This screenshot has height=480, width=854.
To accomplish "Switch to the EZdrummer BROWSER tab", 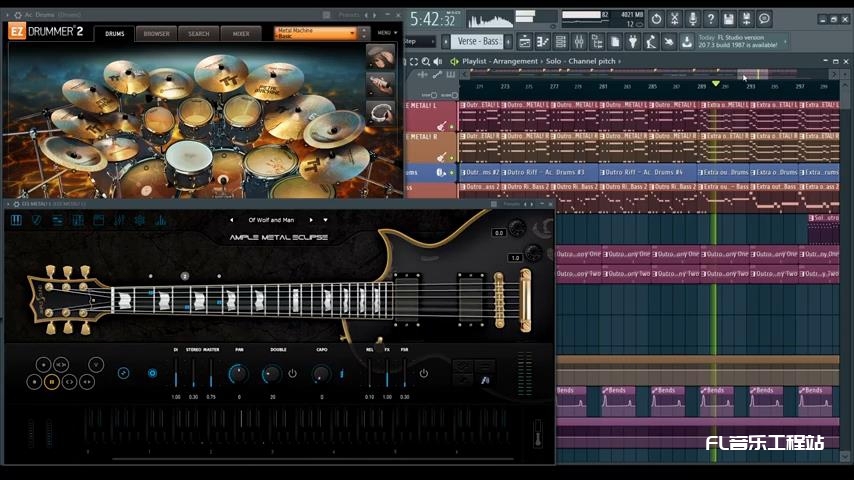I will tap(156, 34).
